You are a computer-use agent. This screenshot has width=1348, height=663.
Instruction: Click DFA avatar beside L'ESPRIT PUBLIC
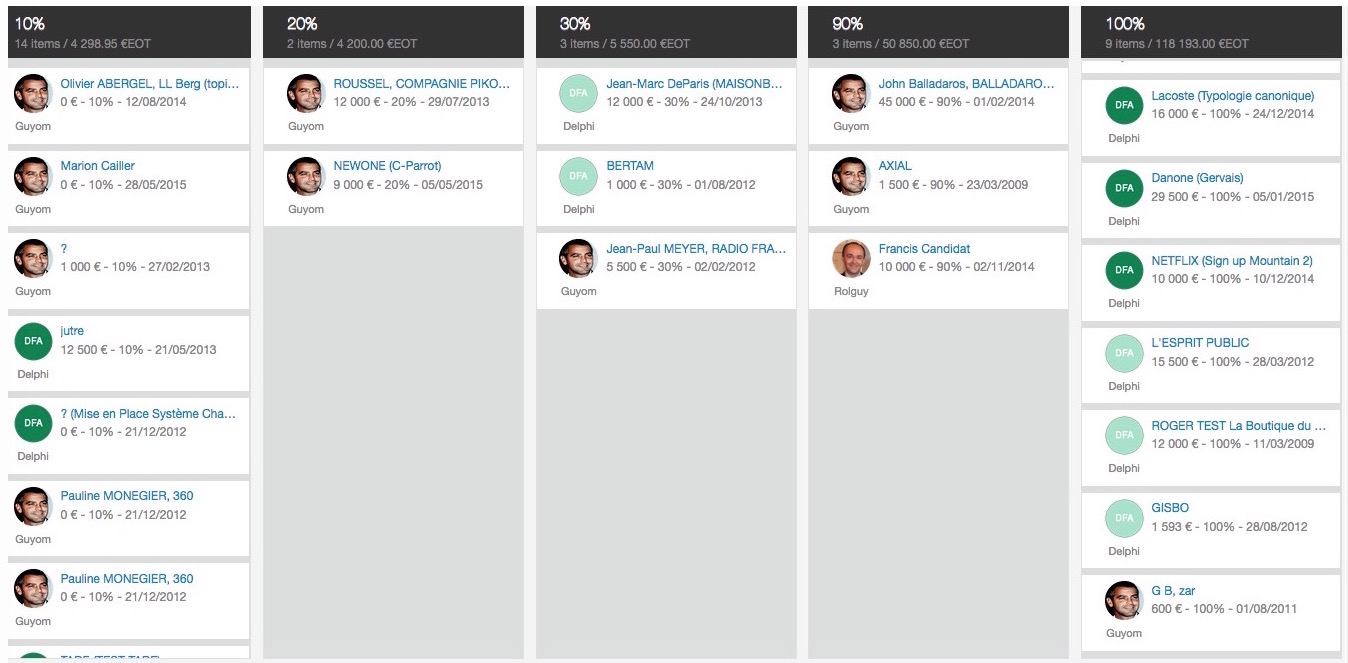pos(1124,353)
